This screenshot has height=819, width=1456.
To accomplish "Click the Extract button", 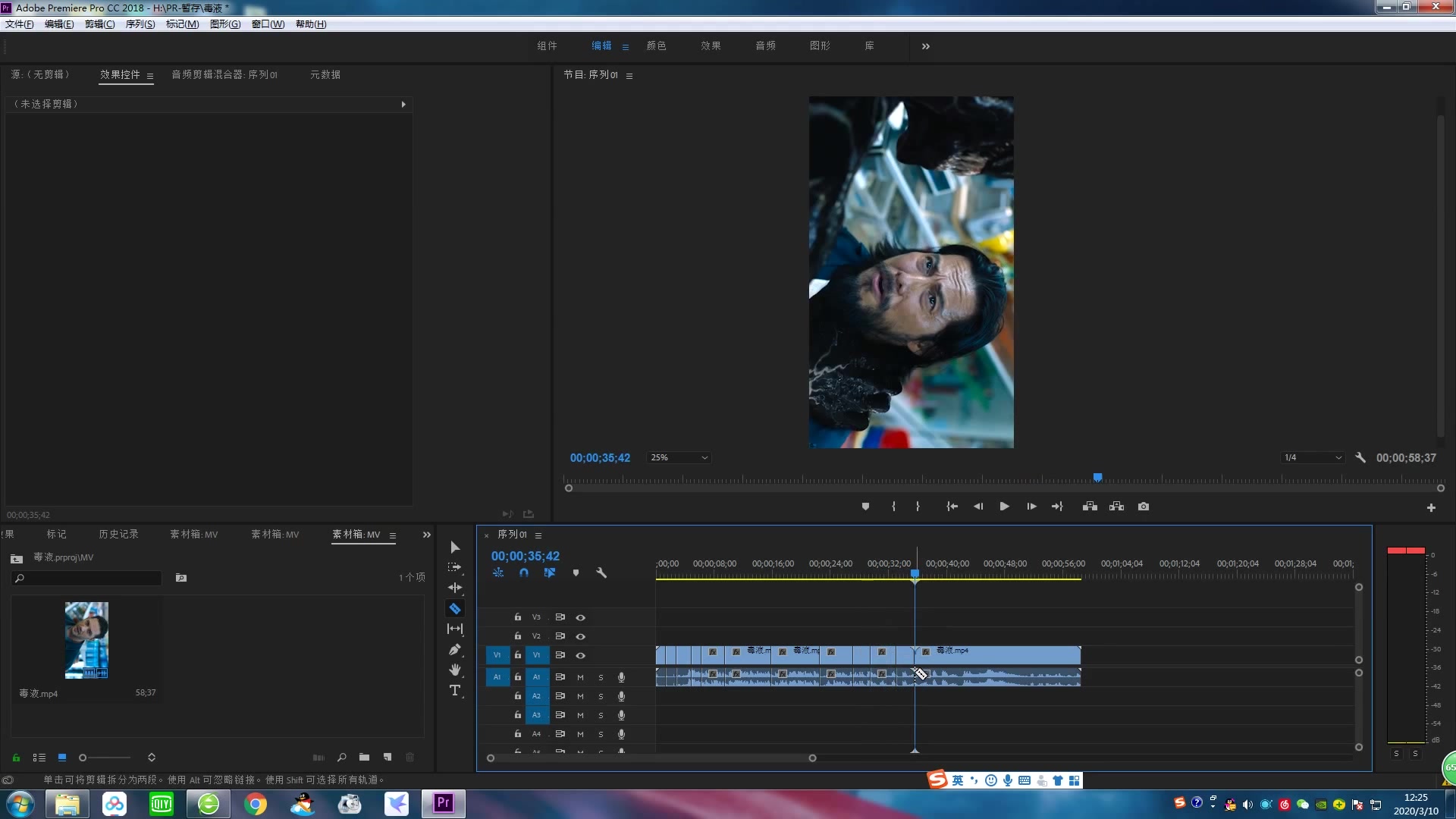I will pos(1116,507).
